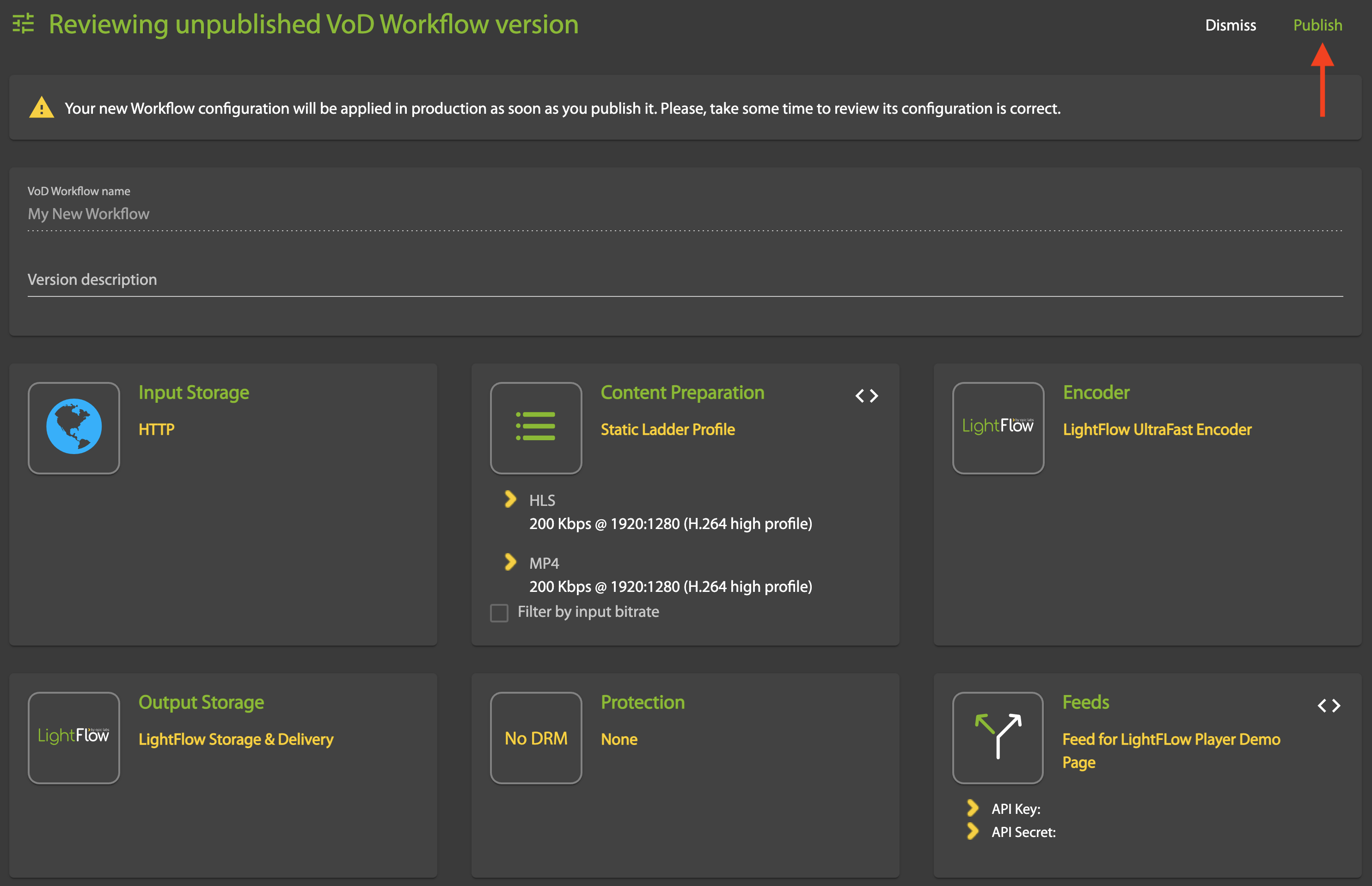Click the Feeds split-arrows icon
Image resolution: width=1372 pixels, height=886 pixels.
coord(998,738)
